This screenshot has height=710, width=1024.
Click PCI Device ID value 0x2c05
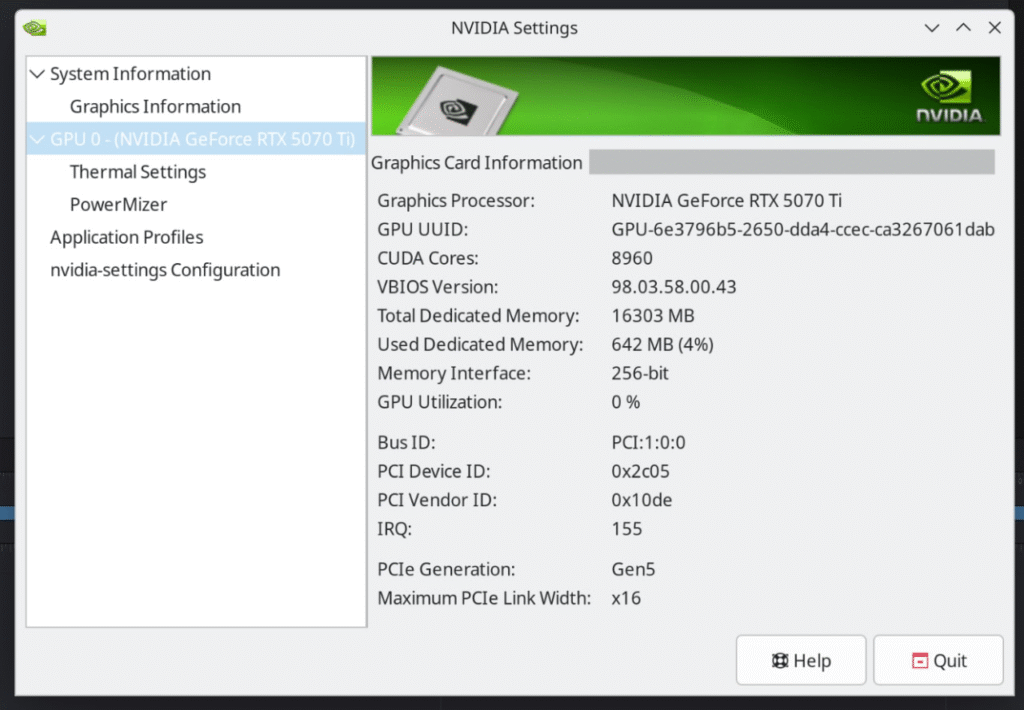click(x=641, y=471)
